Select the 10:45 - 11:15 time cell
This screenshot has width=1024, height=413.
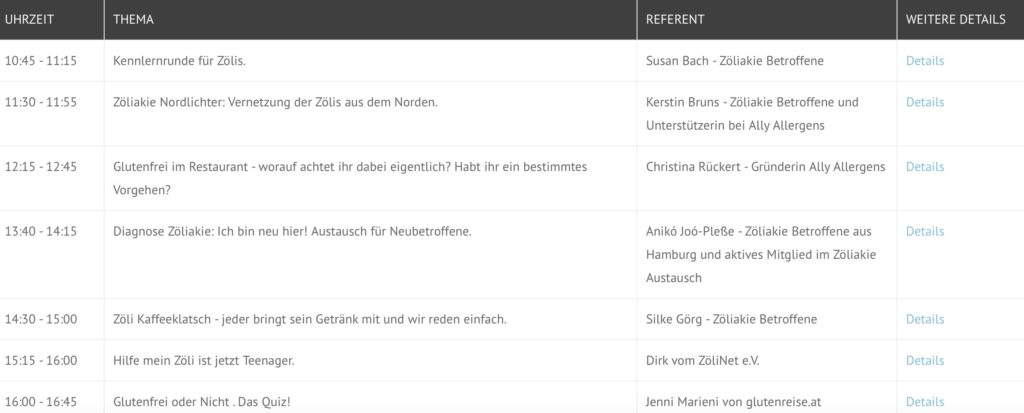pos(52,61)
